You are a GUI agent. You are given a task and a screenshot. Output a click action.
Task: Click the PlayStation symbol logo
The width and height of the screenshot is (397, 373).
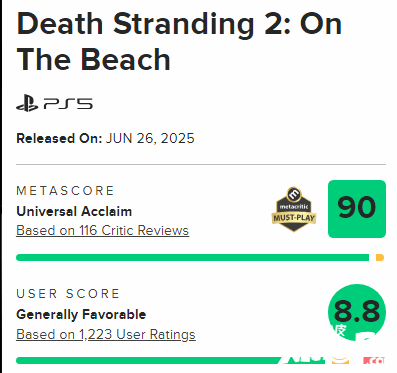click(27, 104)
